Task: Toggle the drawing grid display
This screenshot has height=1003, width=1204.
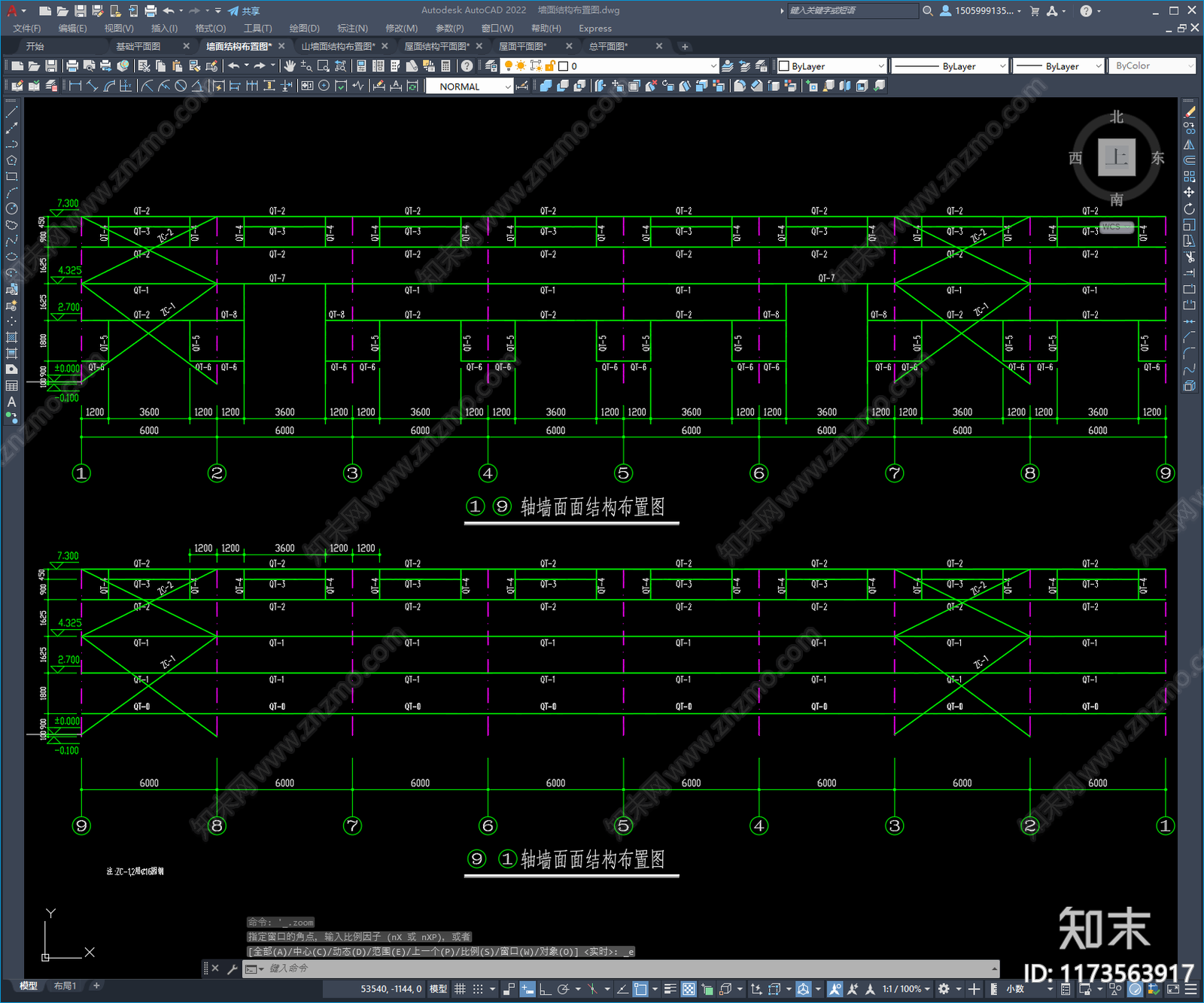Action: [460, 989]
